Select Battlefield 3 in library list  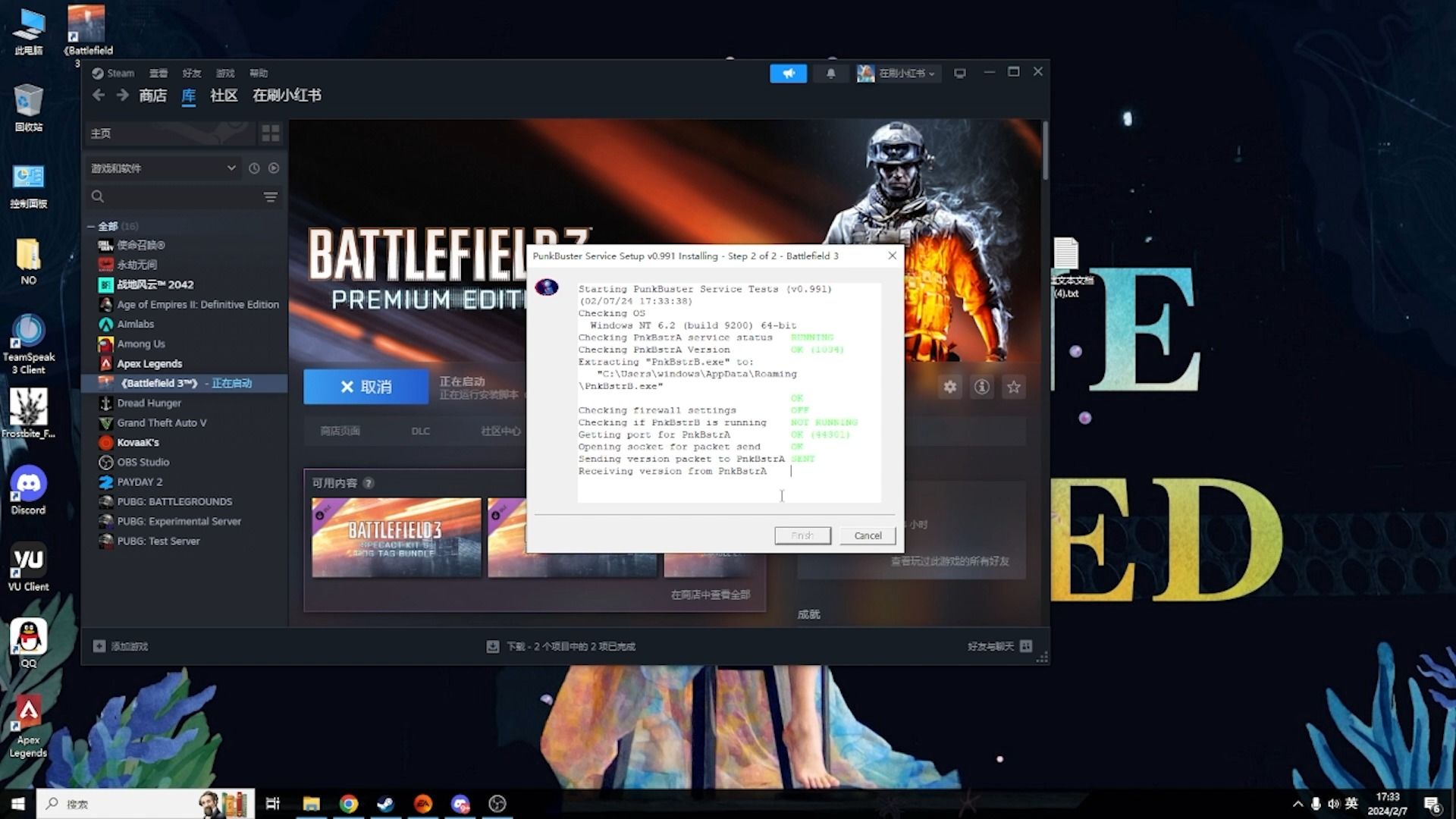point(184,384)
